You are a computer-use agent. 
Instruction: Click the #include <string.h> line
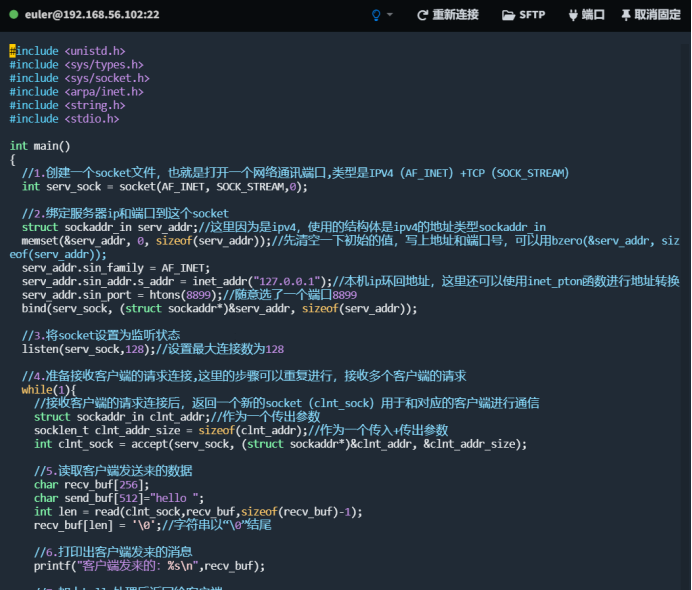point(68,105)
